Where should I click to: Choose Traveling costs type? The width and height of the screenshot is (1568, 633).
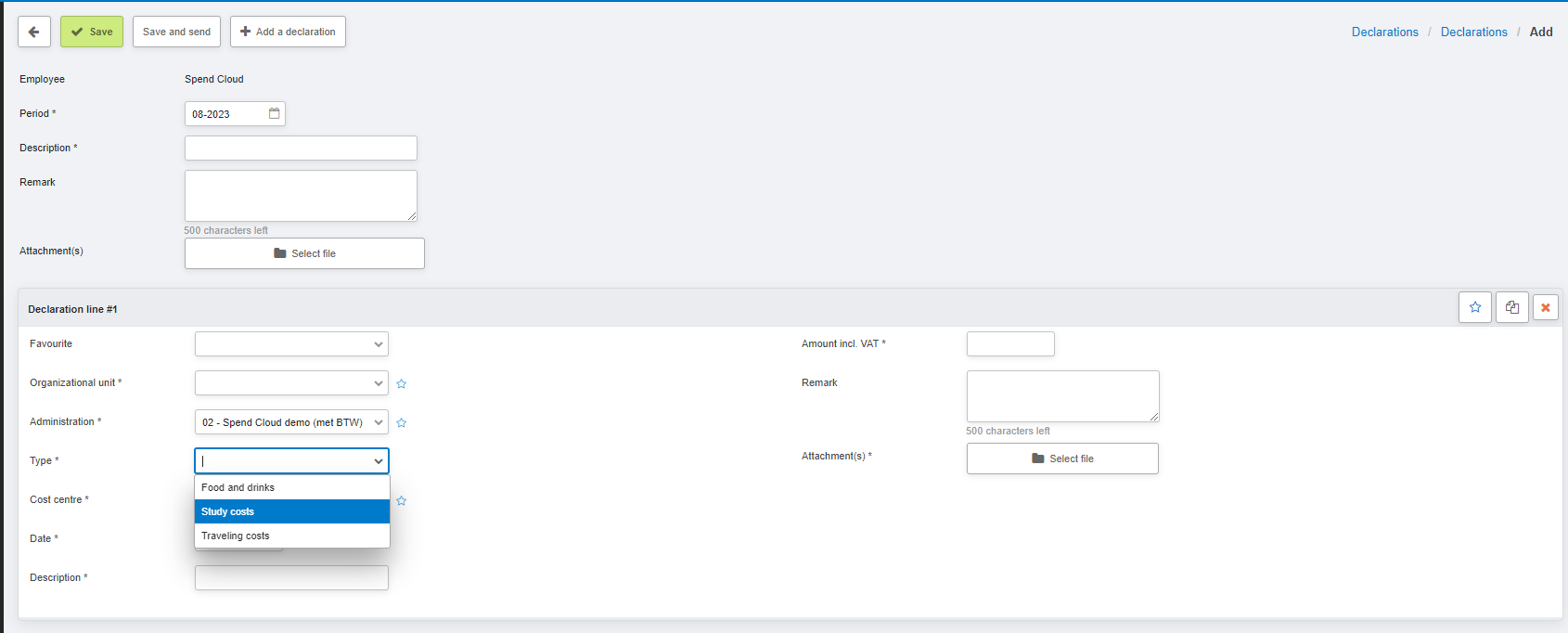coord(292,536)
